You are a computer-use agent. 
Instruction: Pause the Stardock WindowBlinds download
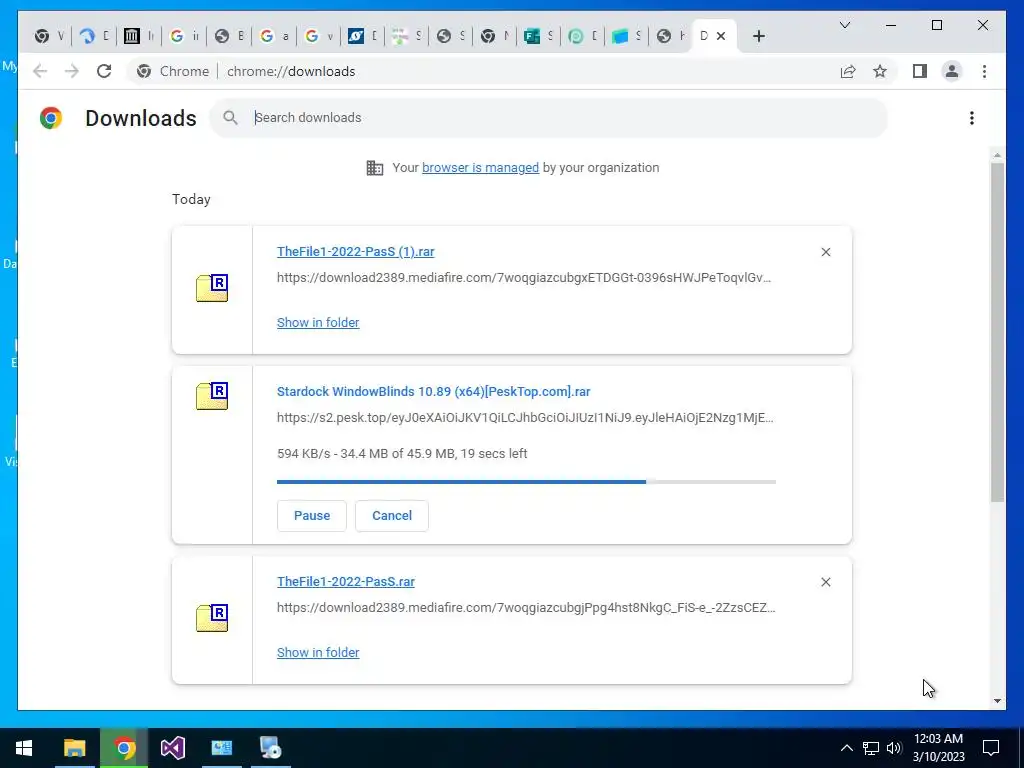click(312, 516)
